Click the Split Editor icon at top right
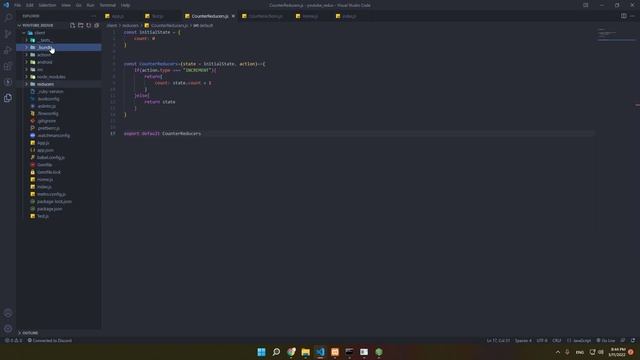The height and width of the screenshot is (360, 640). [x=624, y=16]
